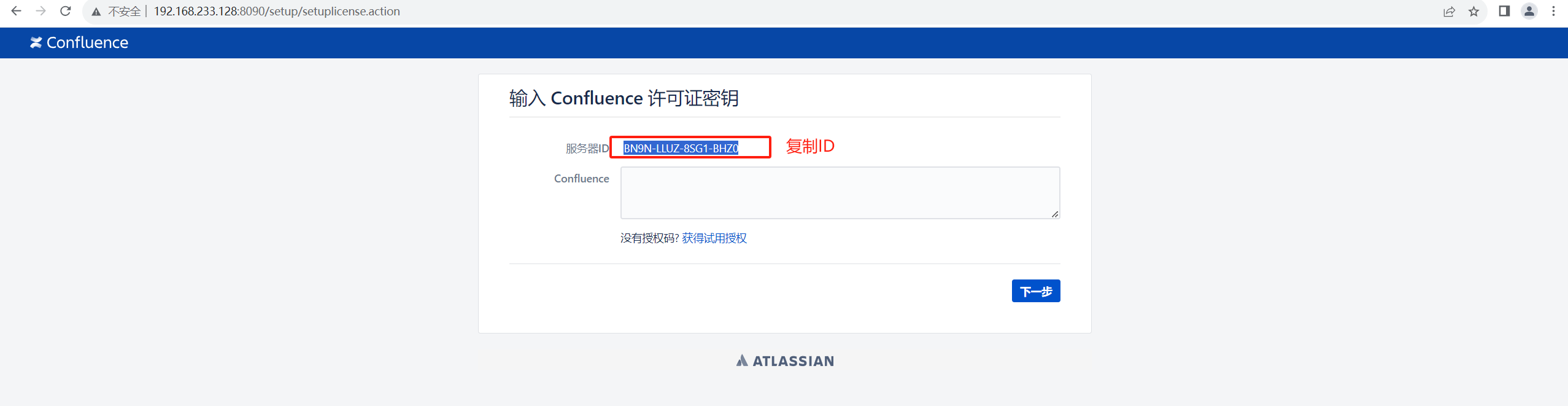Click the highlighted server ID BN9N-LLUZ-8SG1-BHZ0

point(681,148)
